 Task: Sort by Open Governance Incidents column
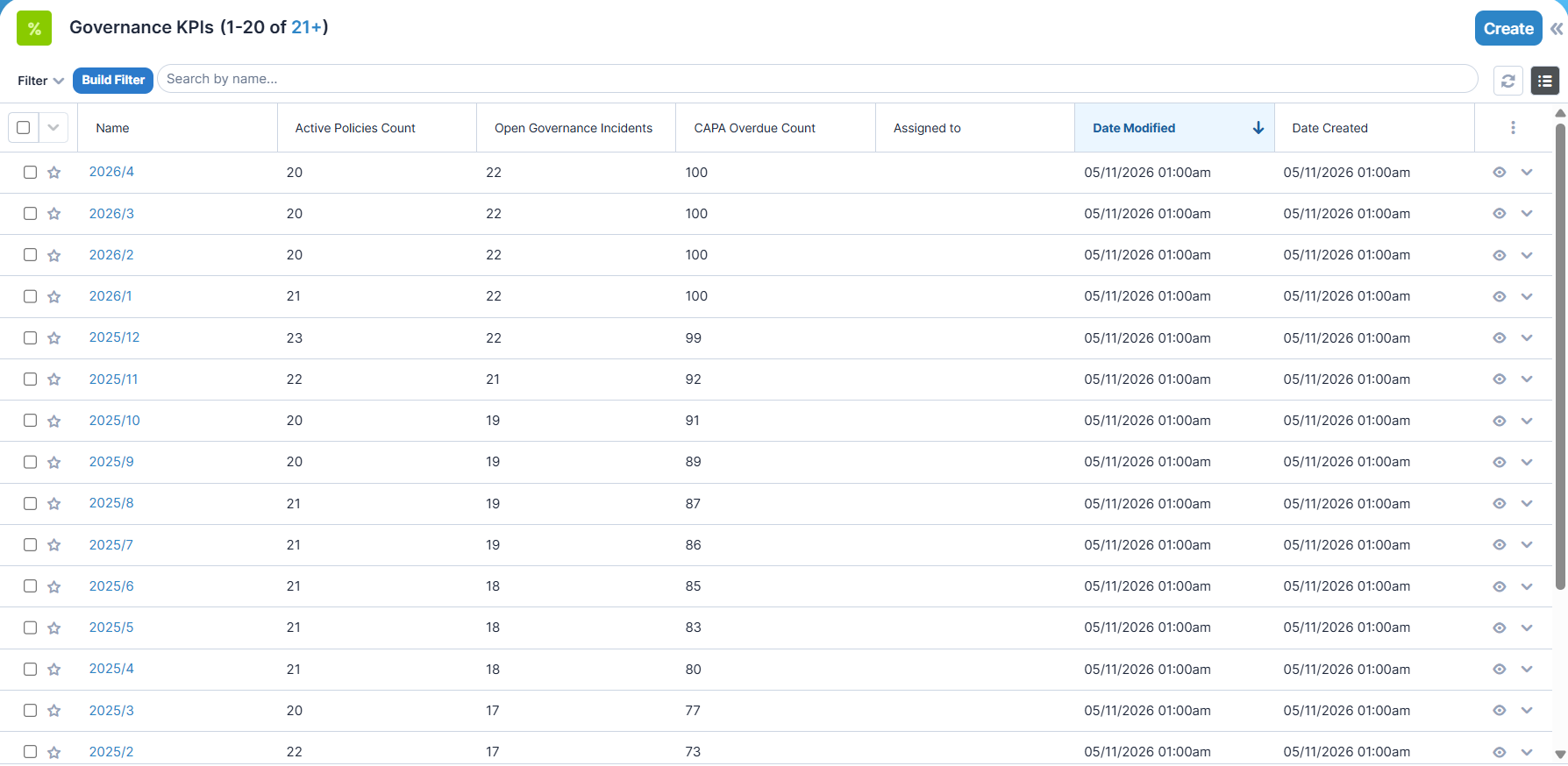(x=574, y=128)
